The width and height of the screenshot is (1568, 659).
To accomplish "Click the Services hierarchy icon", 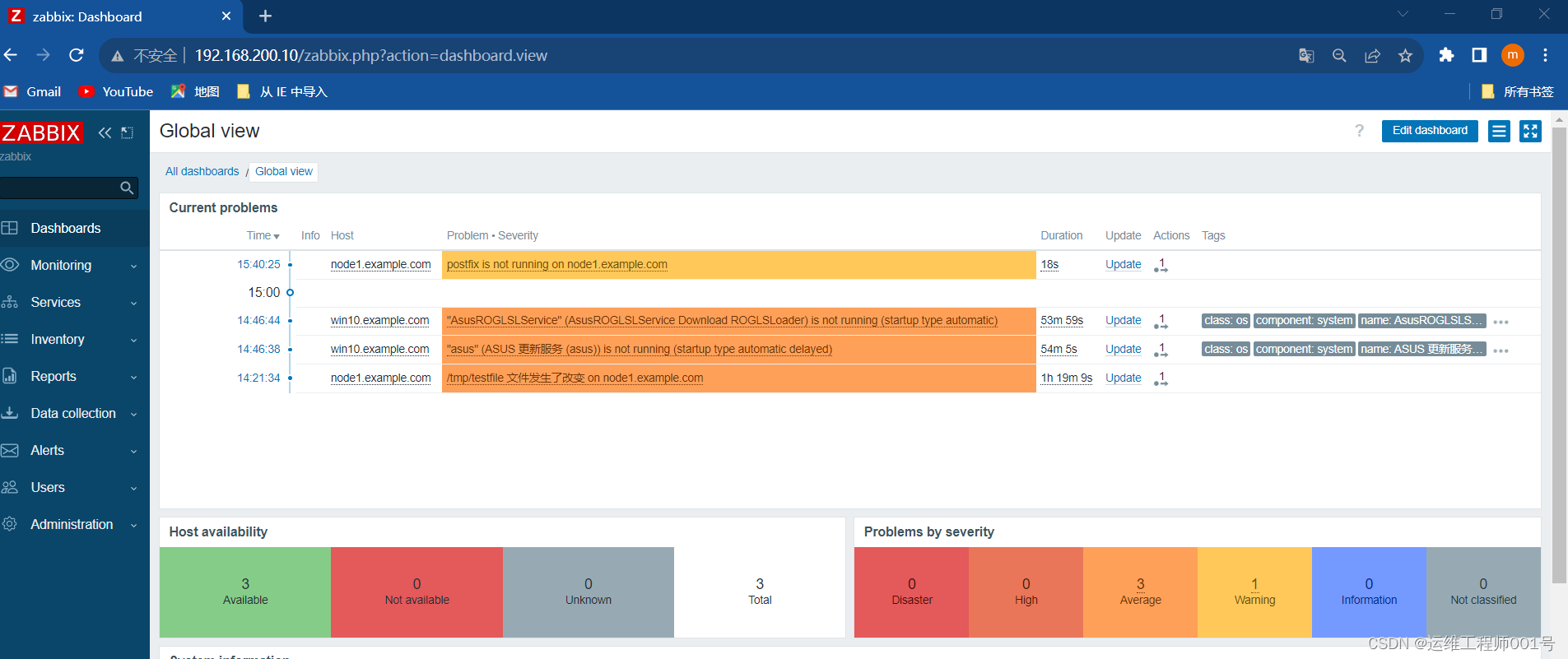I will (x=10, y=302).
